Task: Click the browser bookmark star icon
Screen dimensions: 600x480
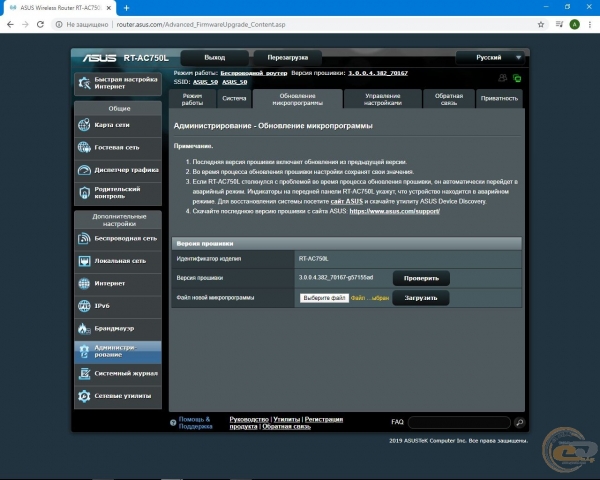Action: tap(541, 24)
